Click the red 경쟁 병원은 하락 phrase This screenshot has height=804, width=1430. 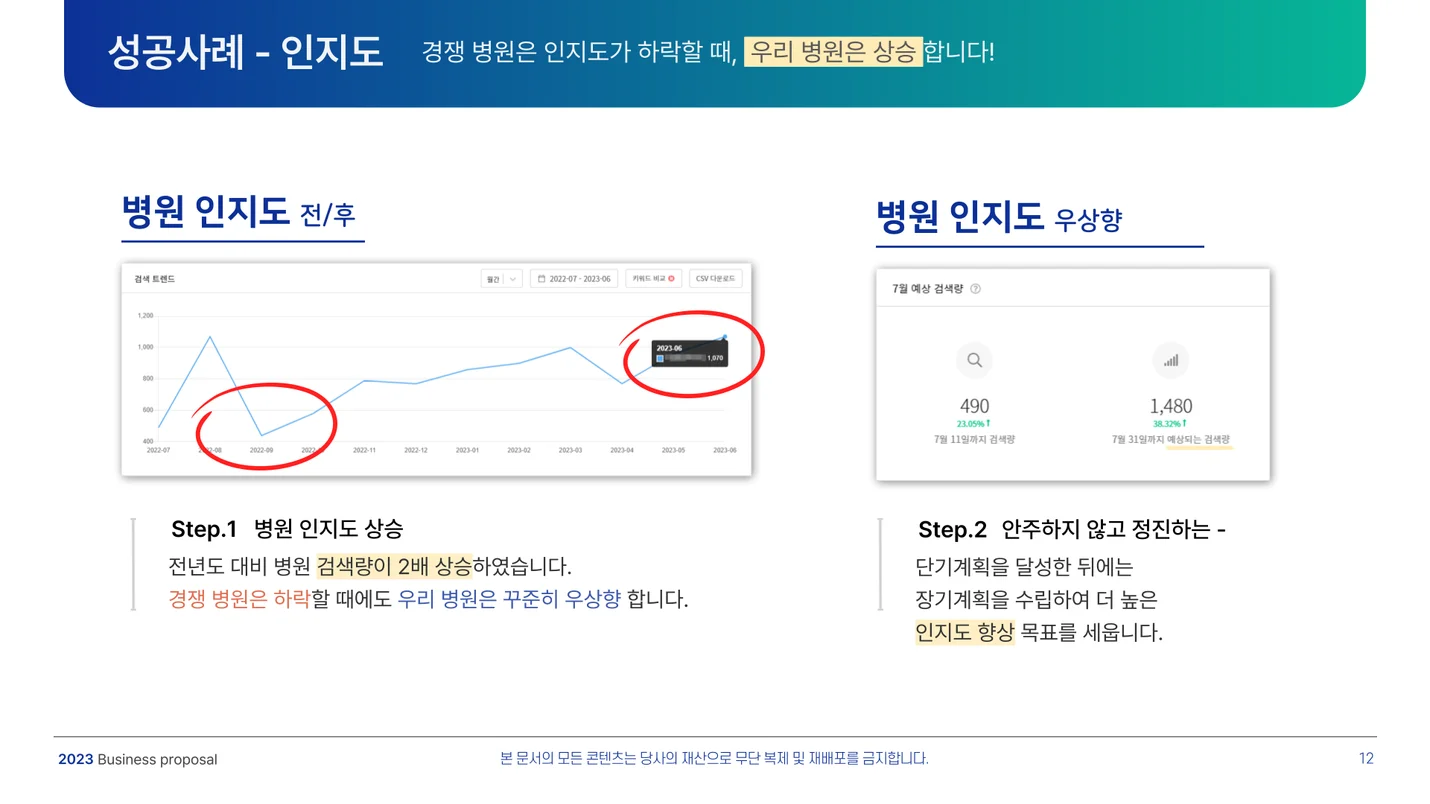point(239,600)
